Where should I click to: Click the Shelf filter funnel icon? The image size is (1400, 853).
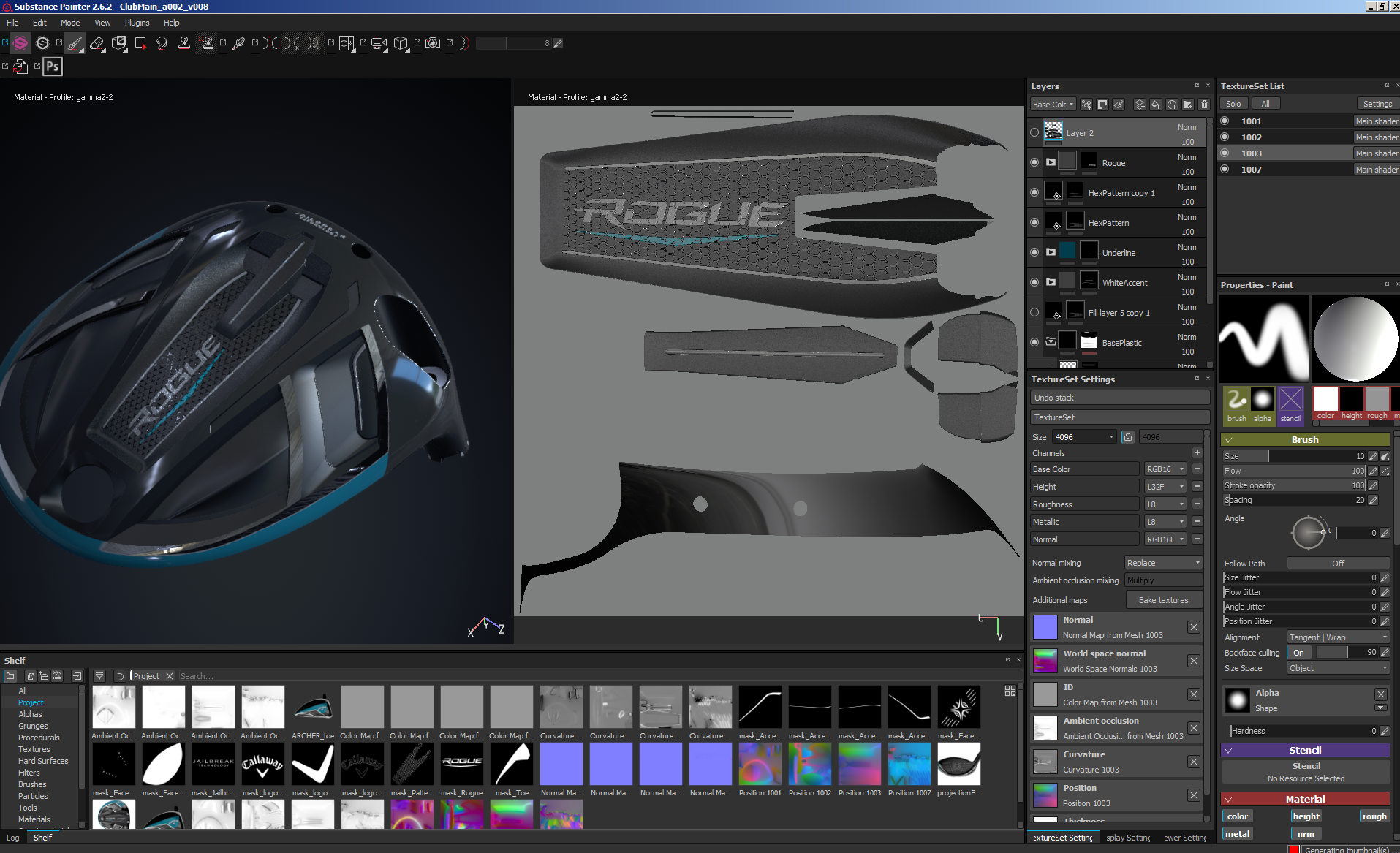tap(99, 676)
